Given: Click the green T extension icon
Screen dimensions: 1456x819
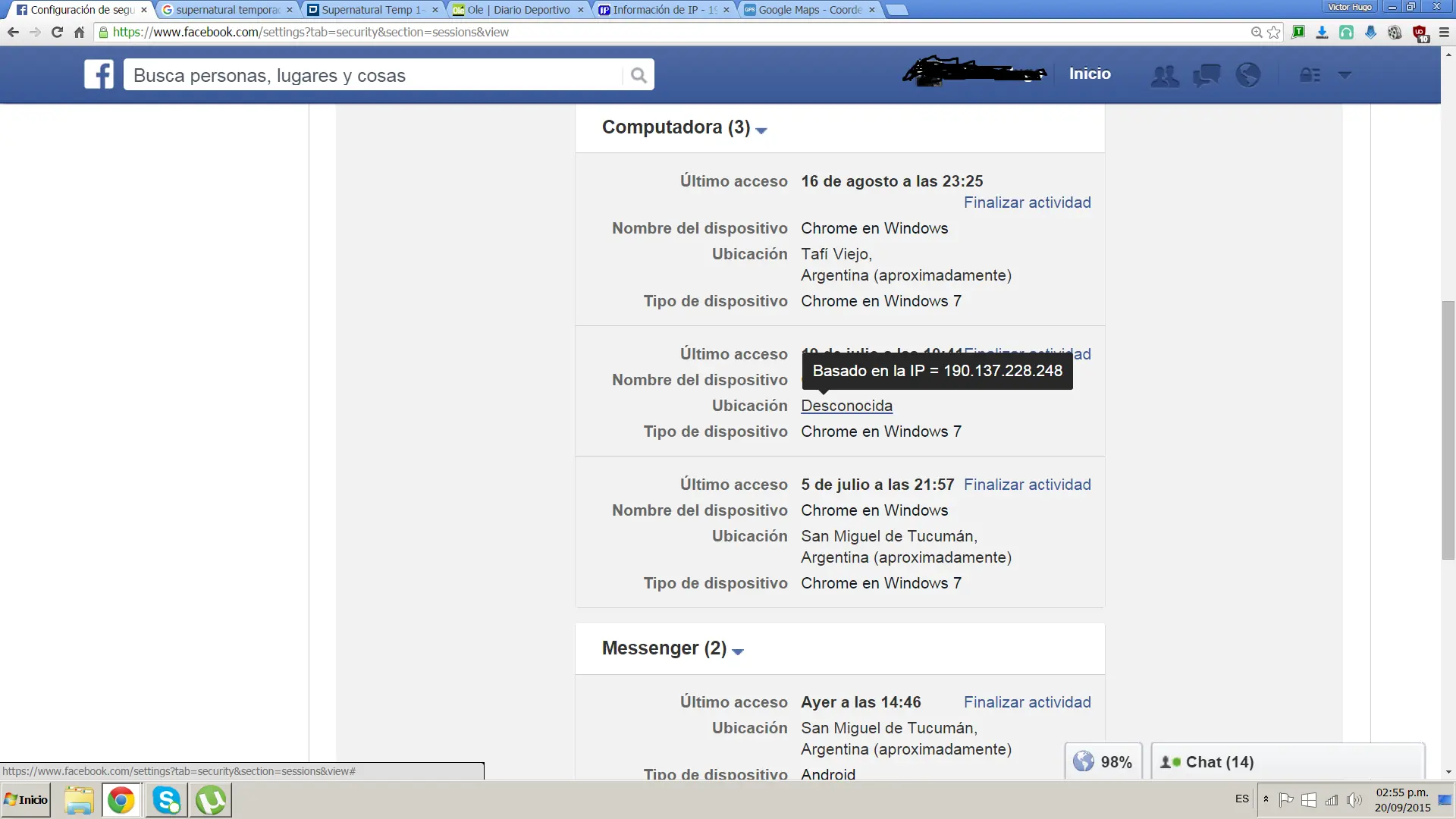Looking at the screenshot, I should click(x=1298, y=32).
